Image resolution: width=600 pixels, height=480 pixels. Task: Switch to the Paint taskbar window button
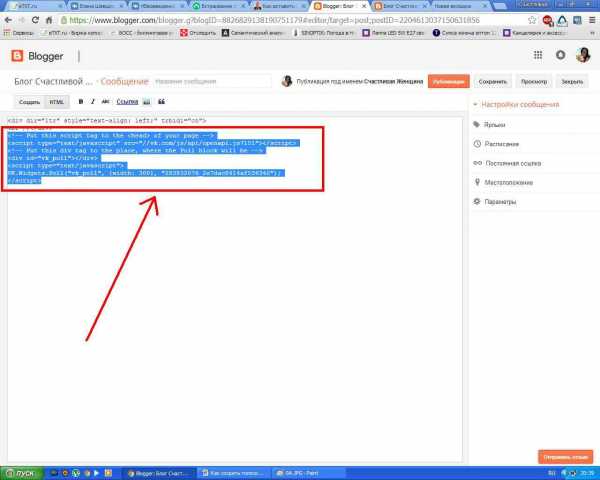308,473
